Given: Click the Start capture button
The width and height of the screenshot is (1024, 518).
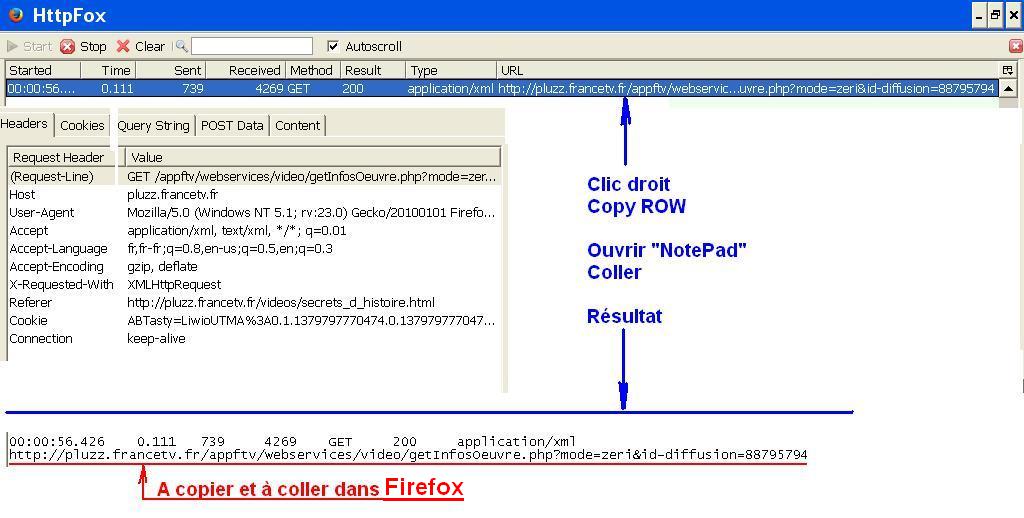Looking at the screenshot, I should (x=29, y=46).
